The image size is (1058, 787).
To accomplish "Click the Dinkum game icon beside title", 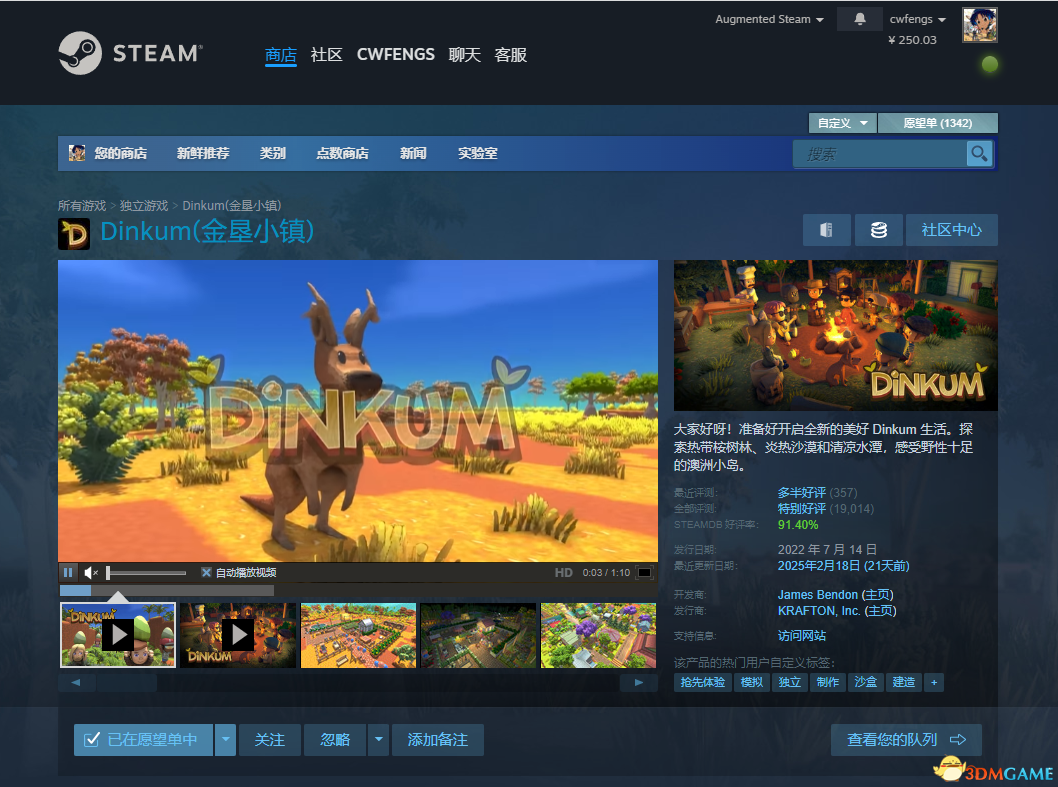I will click(x=74, y=234).
